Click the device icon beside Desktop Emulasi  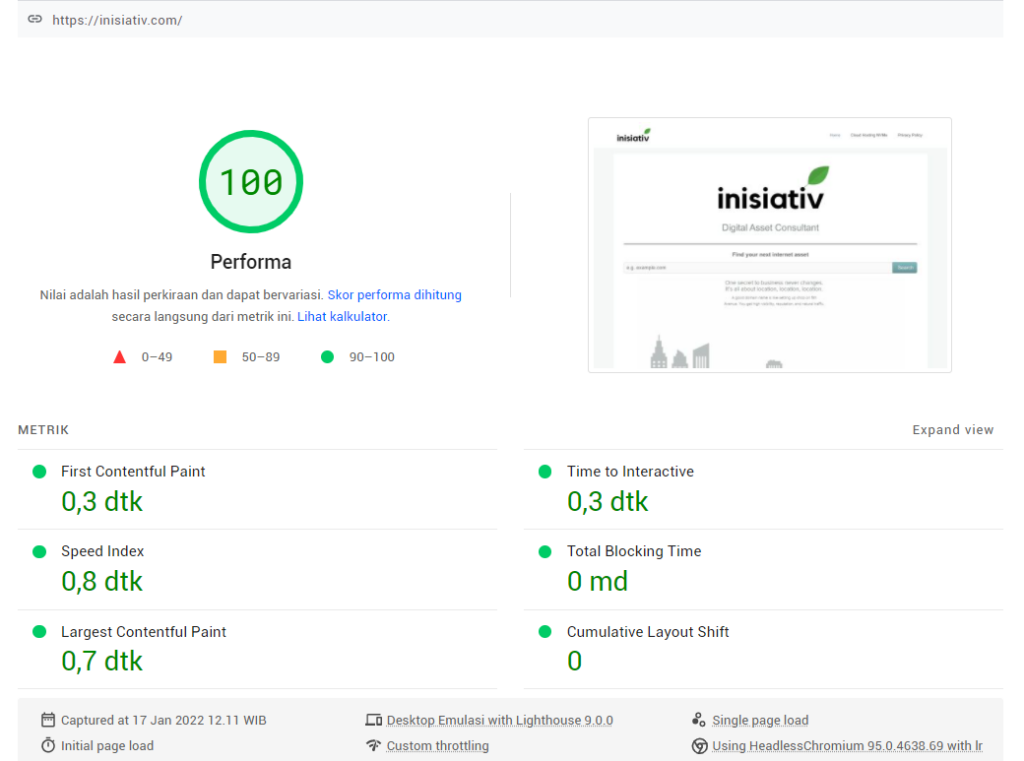(x=374, y=720)
